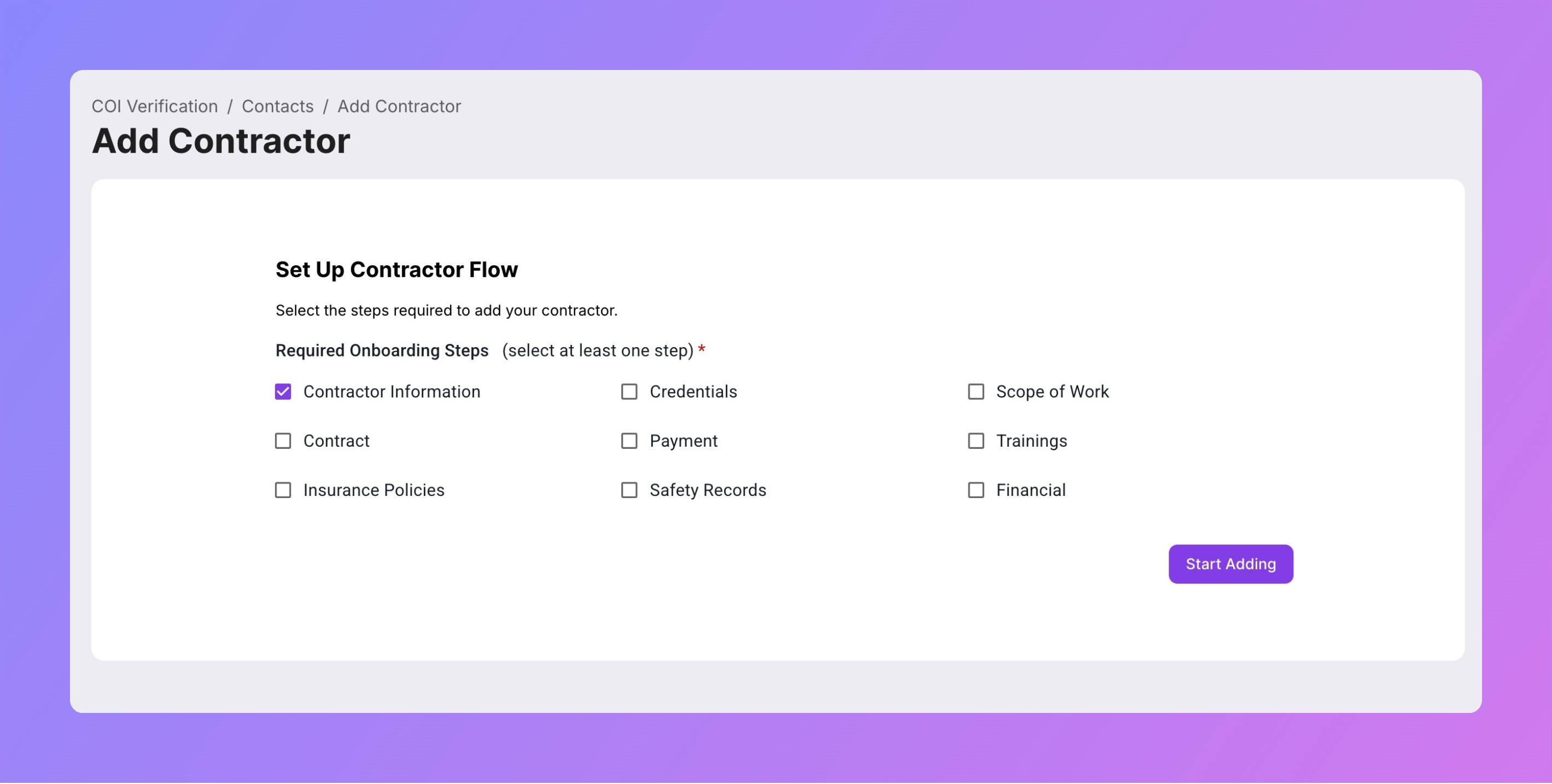
Task: Uncheck the Contractor Information checkbox
Action: coord(283,392)
